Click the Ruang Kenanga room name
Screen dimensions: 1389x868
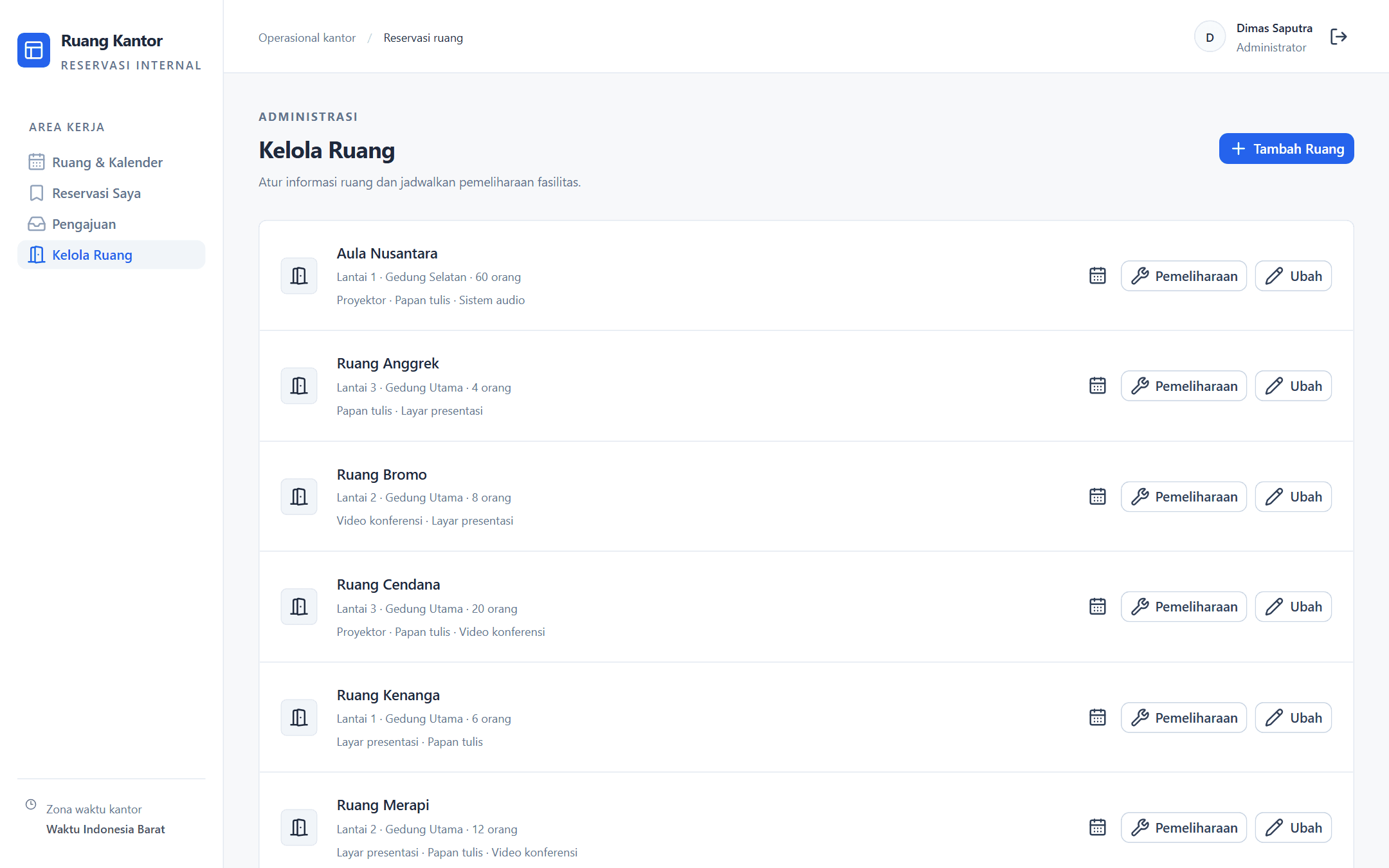[388, 695]
